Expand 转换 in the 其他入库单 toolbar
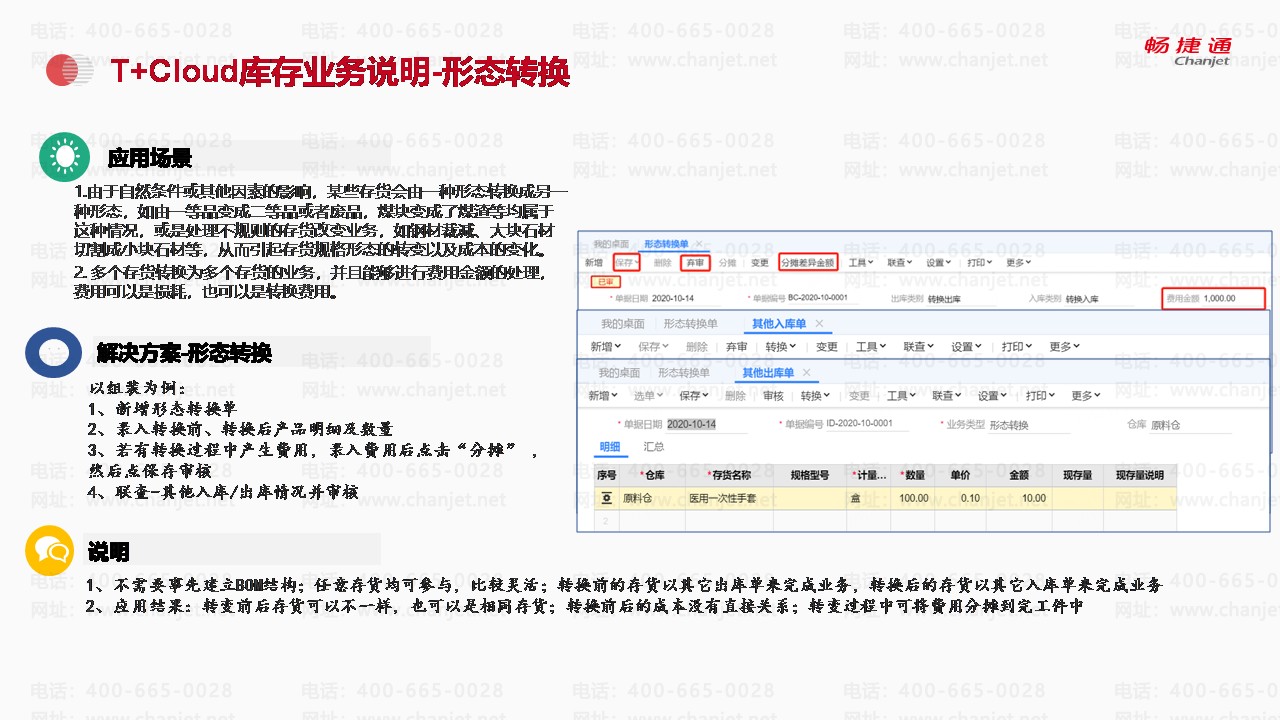1280x720 pixels. pyautogui.click(x=781, y=347)
